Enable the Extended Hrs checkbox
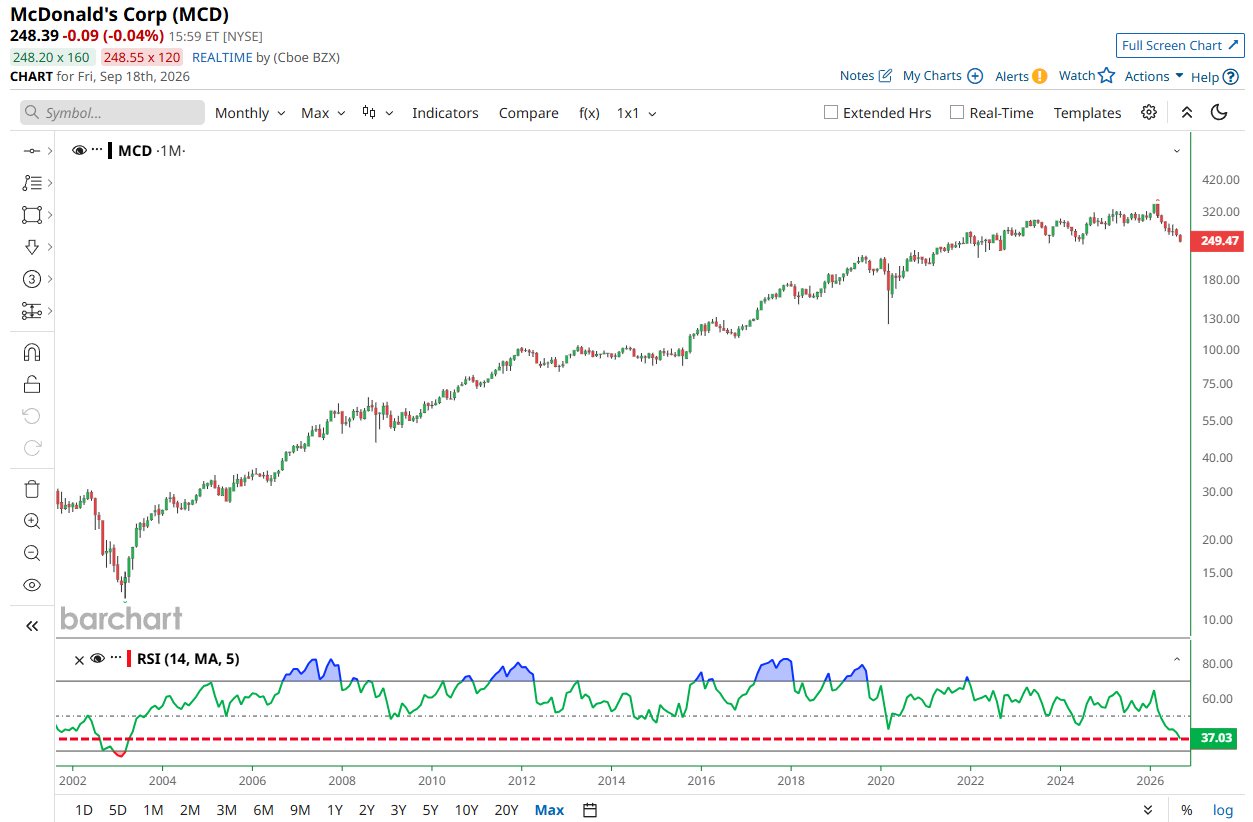 (x=830, y=112)
